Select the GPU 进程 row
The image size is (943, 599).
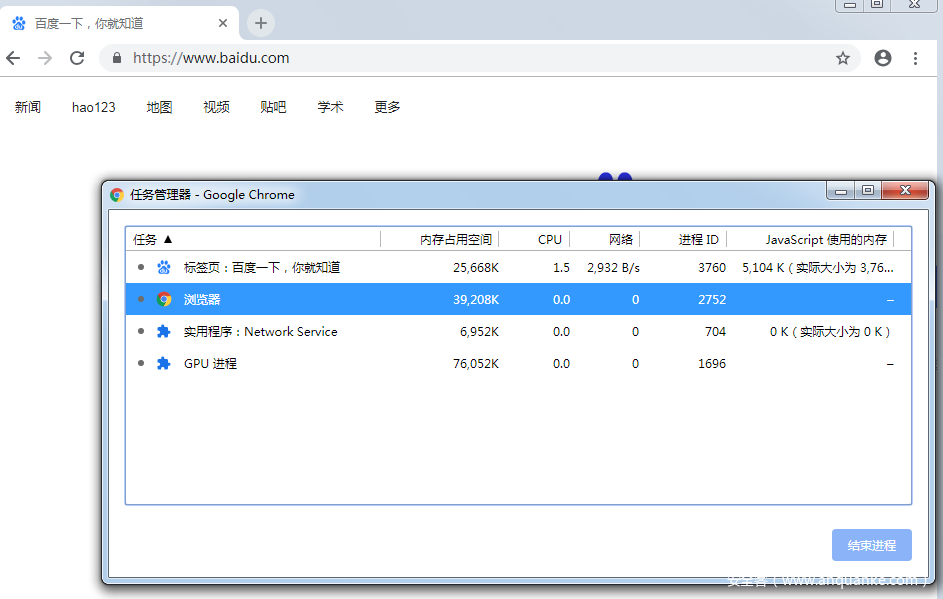[x=210, y=364]
